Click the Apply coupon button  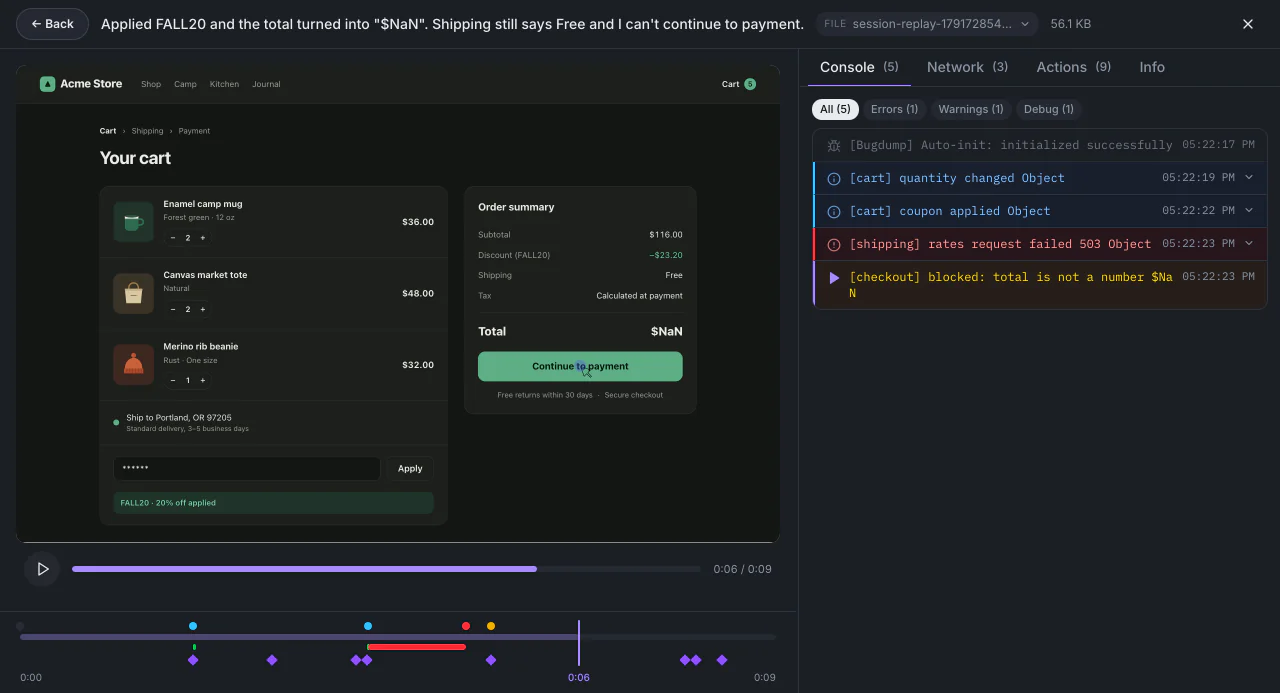[x=410, y=469]
